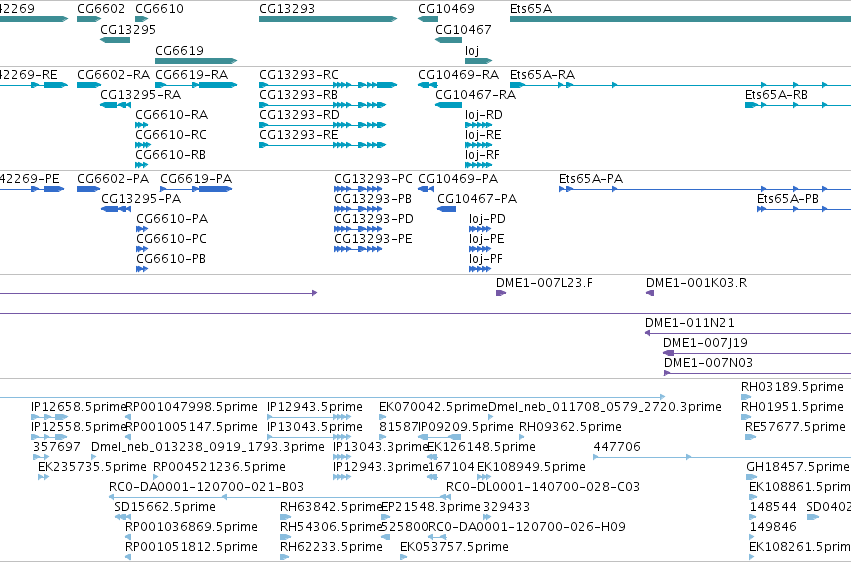Select protein loj-PF
This screenshot has width=851, height=562.
pos(480,270)
